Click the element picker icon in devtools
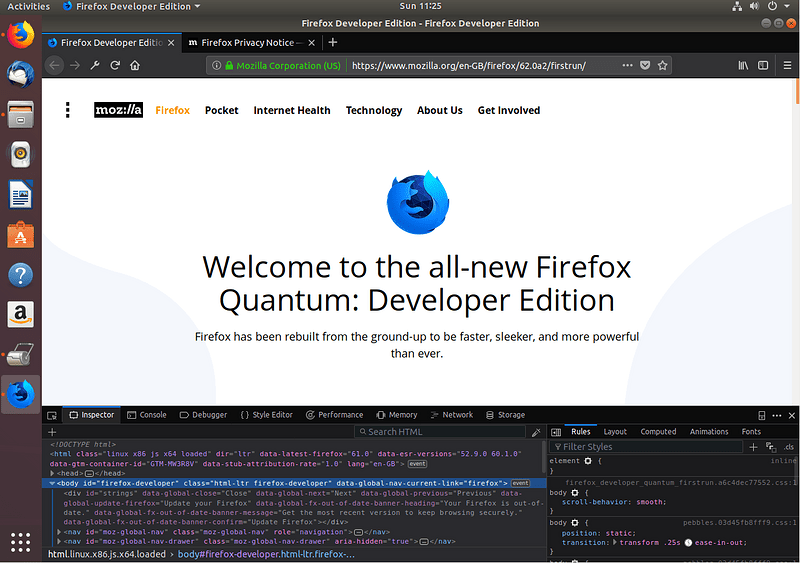 [x=52, y=415]
